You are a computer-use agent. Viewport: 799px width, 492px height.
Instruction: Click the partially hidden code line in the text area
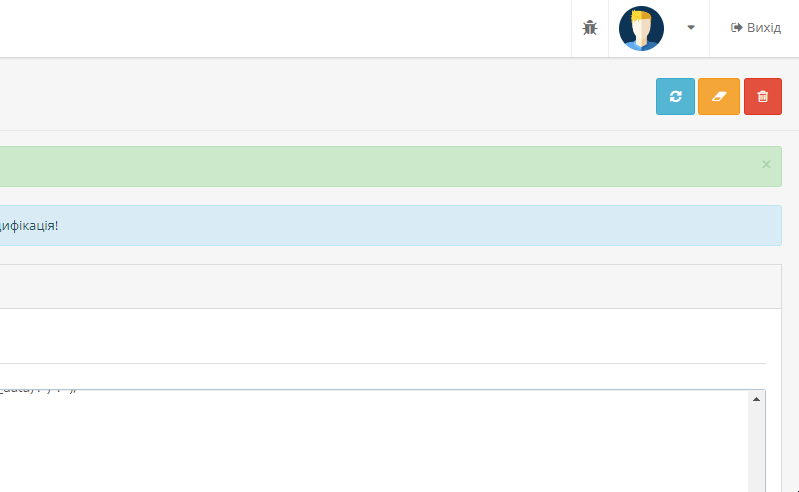point(38,391)
